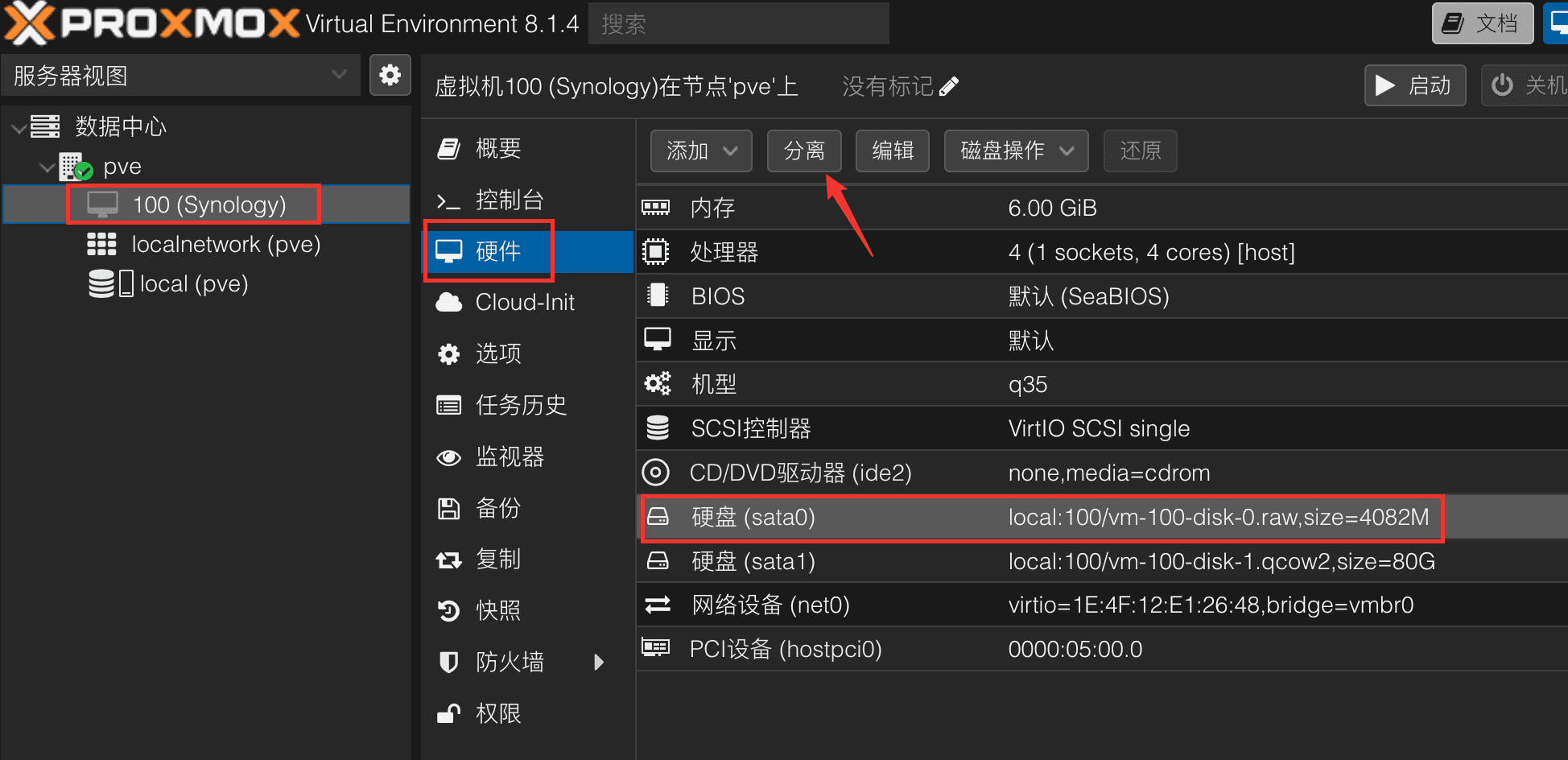Click the blue monitor button beside 文档
This screenshot has height=760, width=1568.
[x=1557, y=23]
